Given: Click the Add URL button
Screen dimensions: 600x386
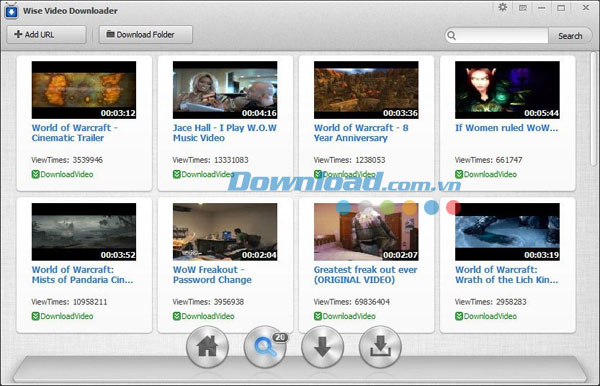Looking at the screenshot, I should (46, 35).
